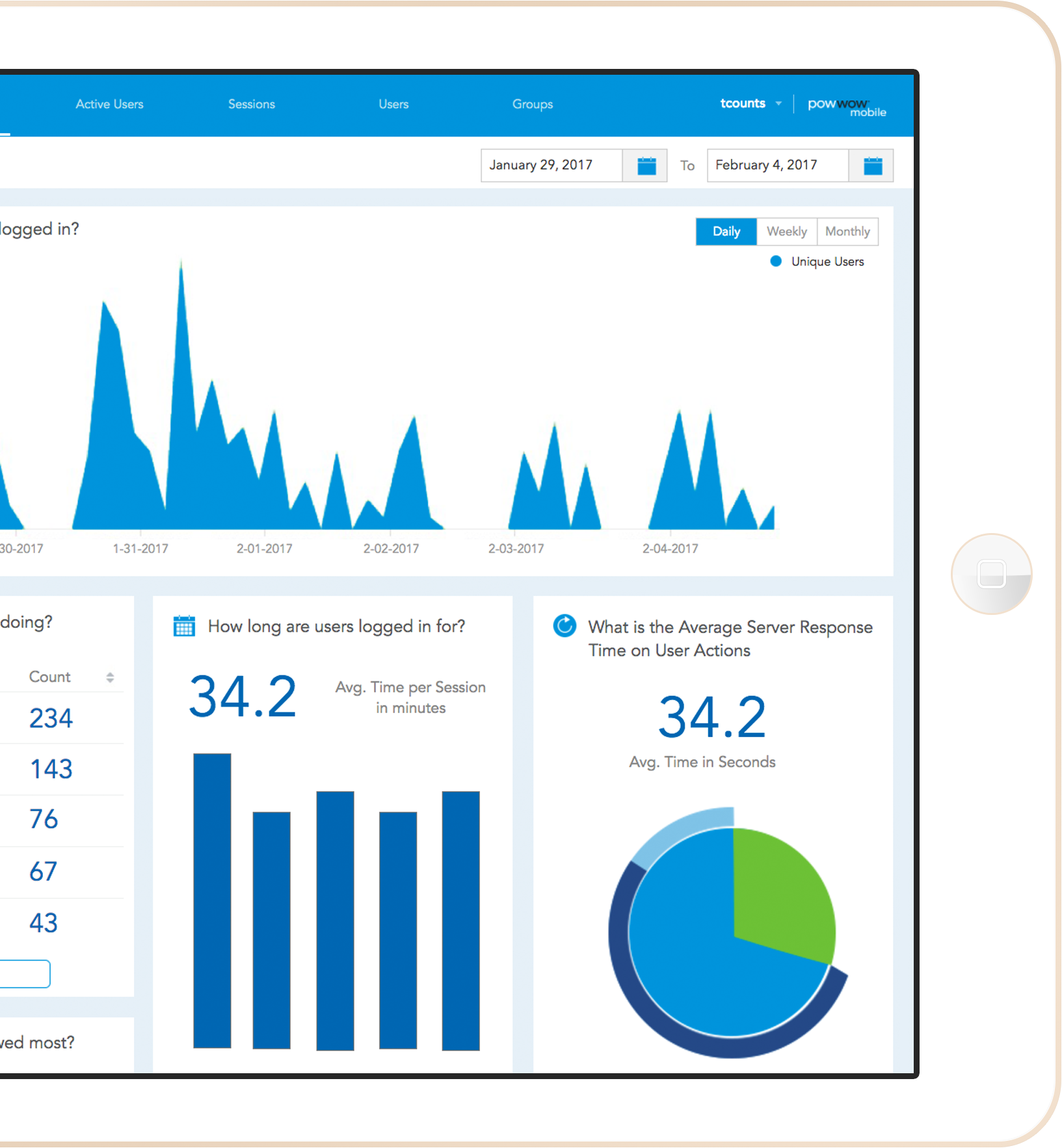The image size is (1062, 1148).
Task: Click the refresh clock icon beside Average Server Response
Action: pyautogui.click(x=564, y=625)
